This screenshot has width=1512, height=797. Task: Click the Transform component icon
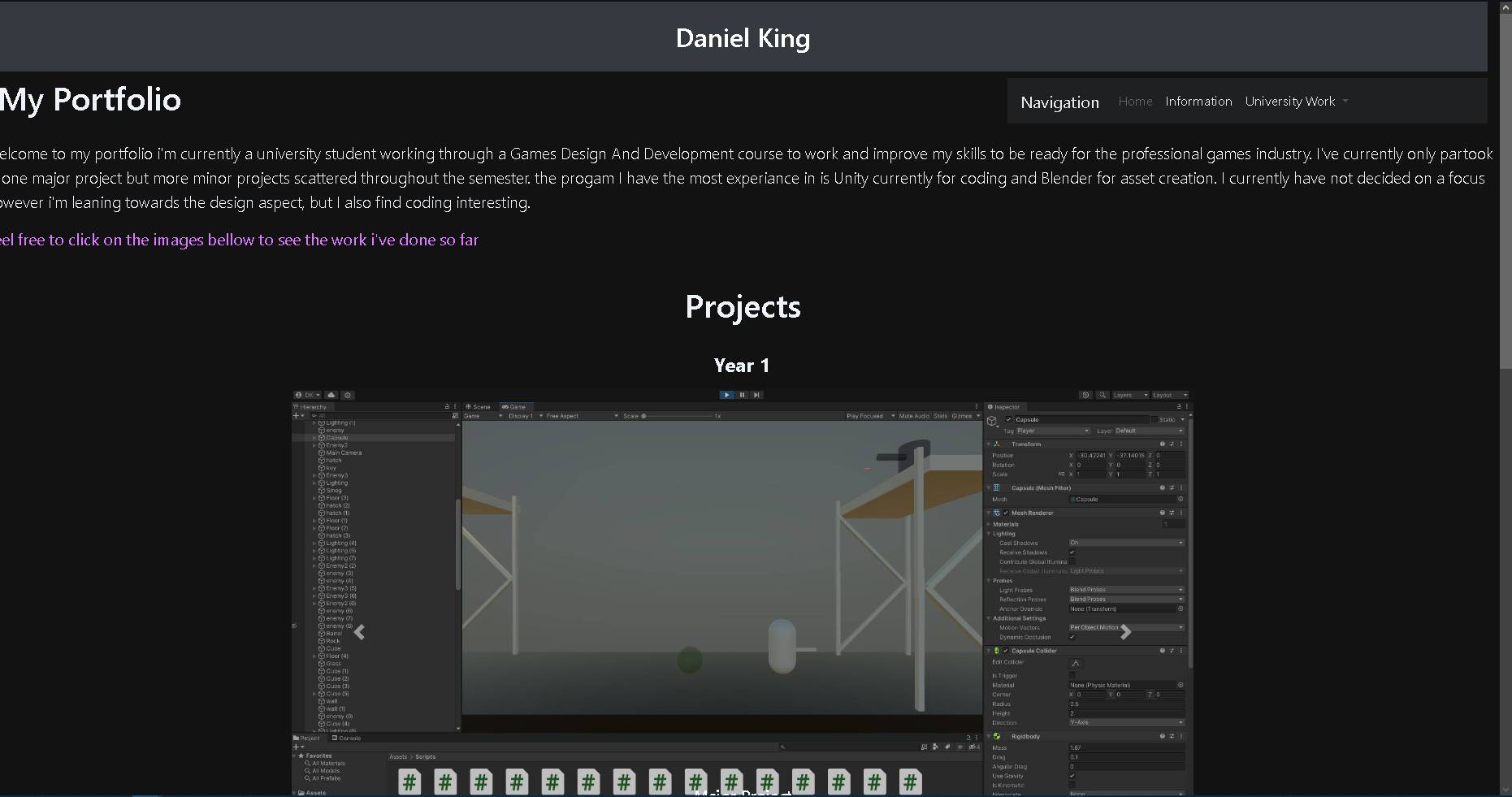point(997,444)
